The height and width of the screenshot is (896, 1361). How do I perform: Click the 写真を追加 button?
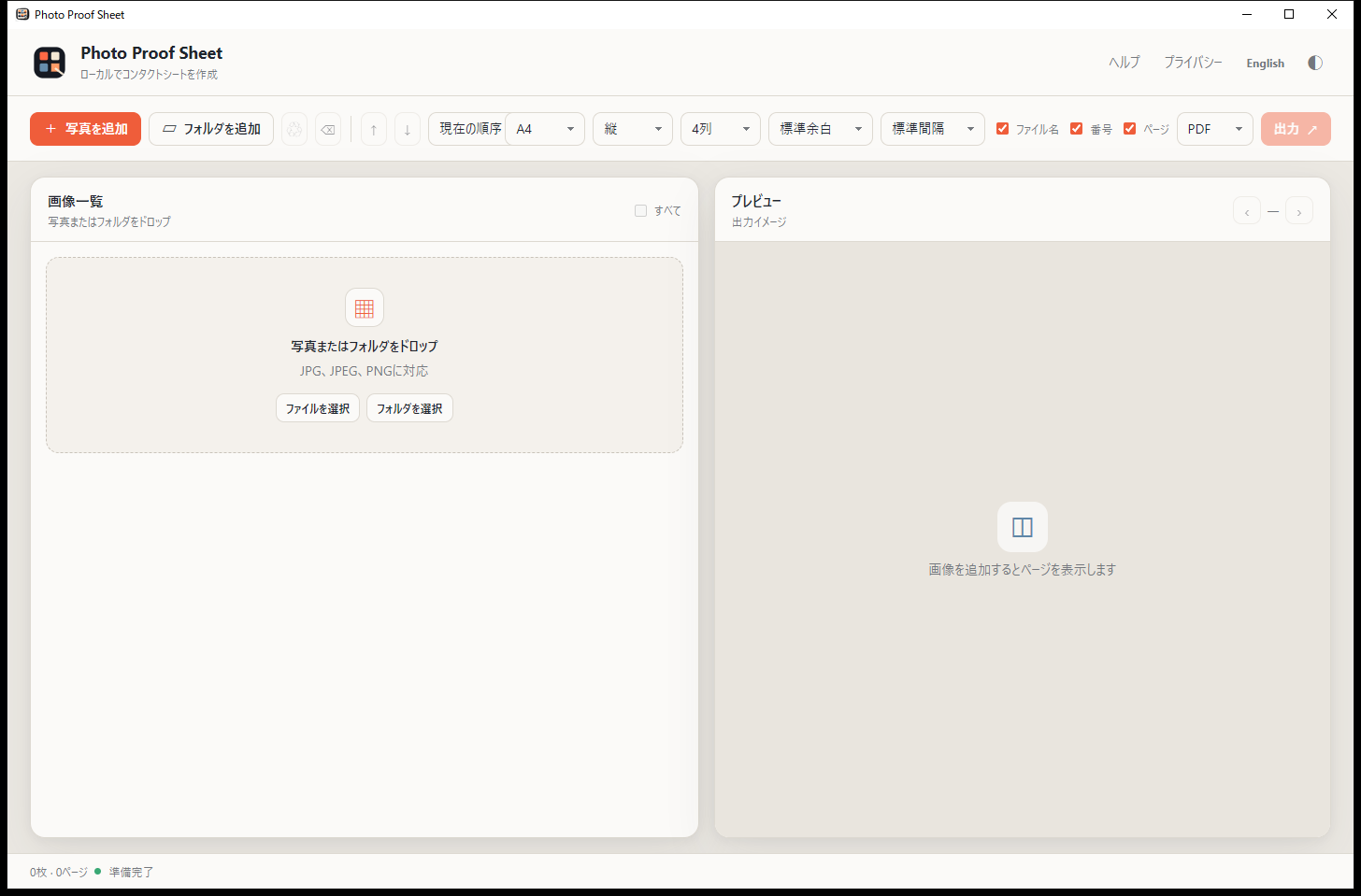point(85,129)
